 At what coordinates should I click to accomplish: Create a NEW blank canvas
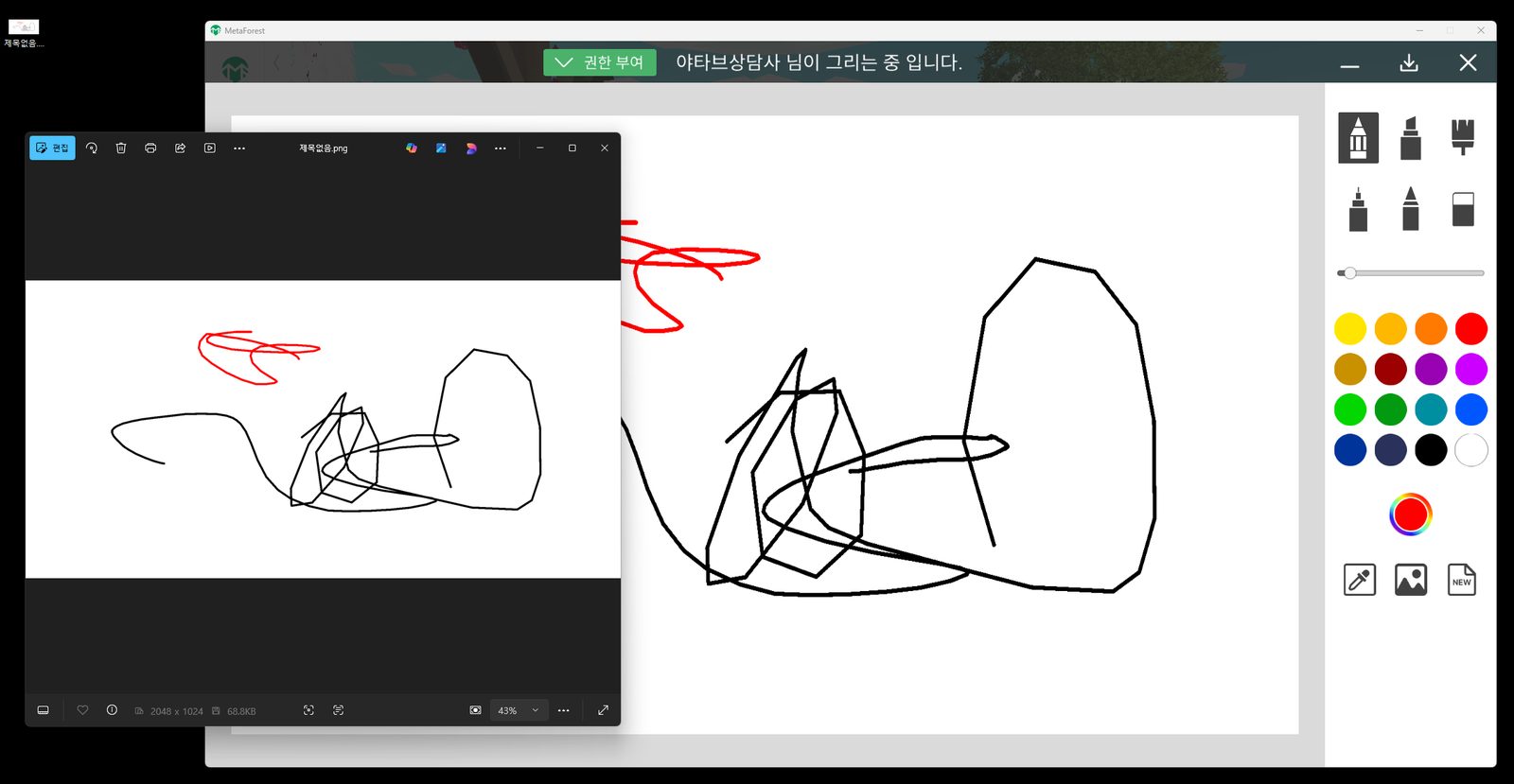(1462, 580)
